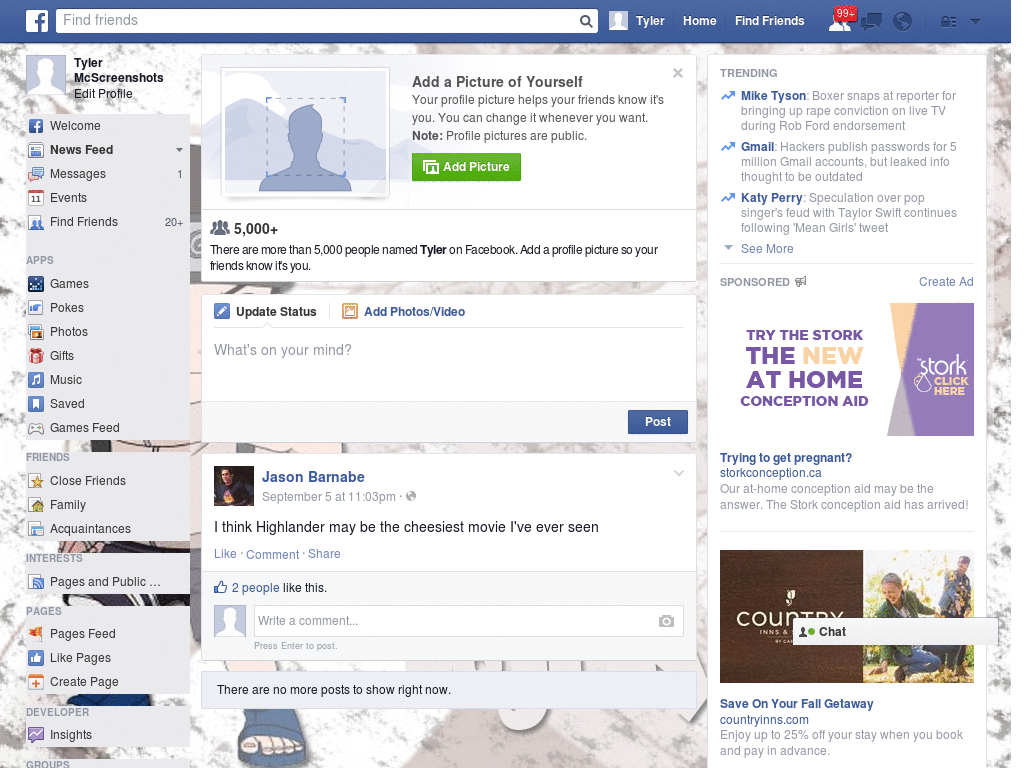Click the What's on your mind box

pos(448,364)
